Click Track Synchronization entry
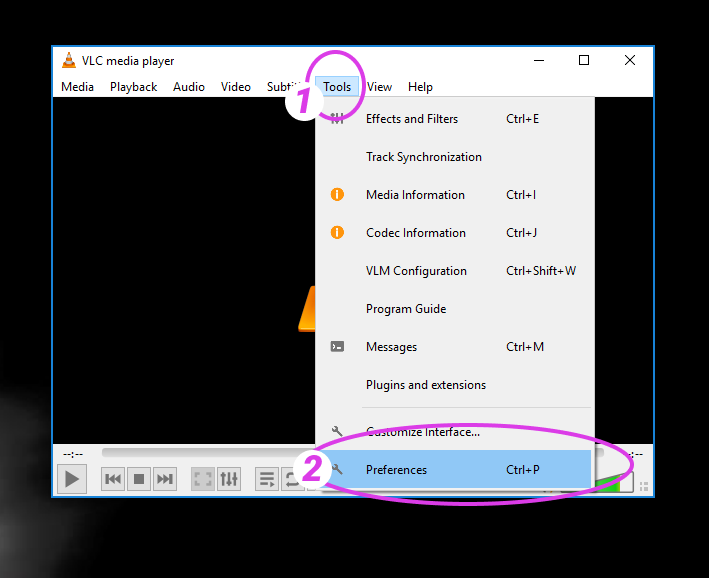The width and height of the screenshot is (709, 578). 423,157
